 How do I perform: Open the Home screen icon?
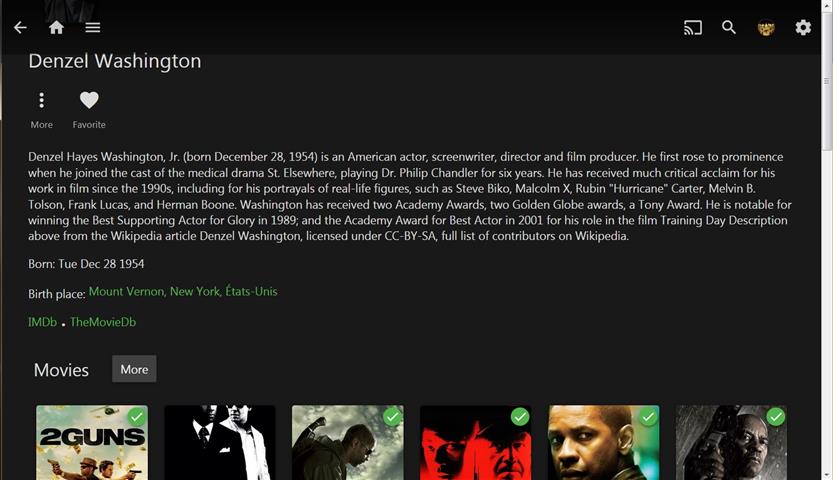click(x=56, y=28)
